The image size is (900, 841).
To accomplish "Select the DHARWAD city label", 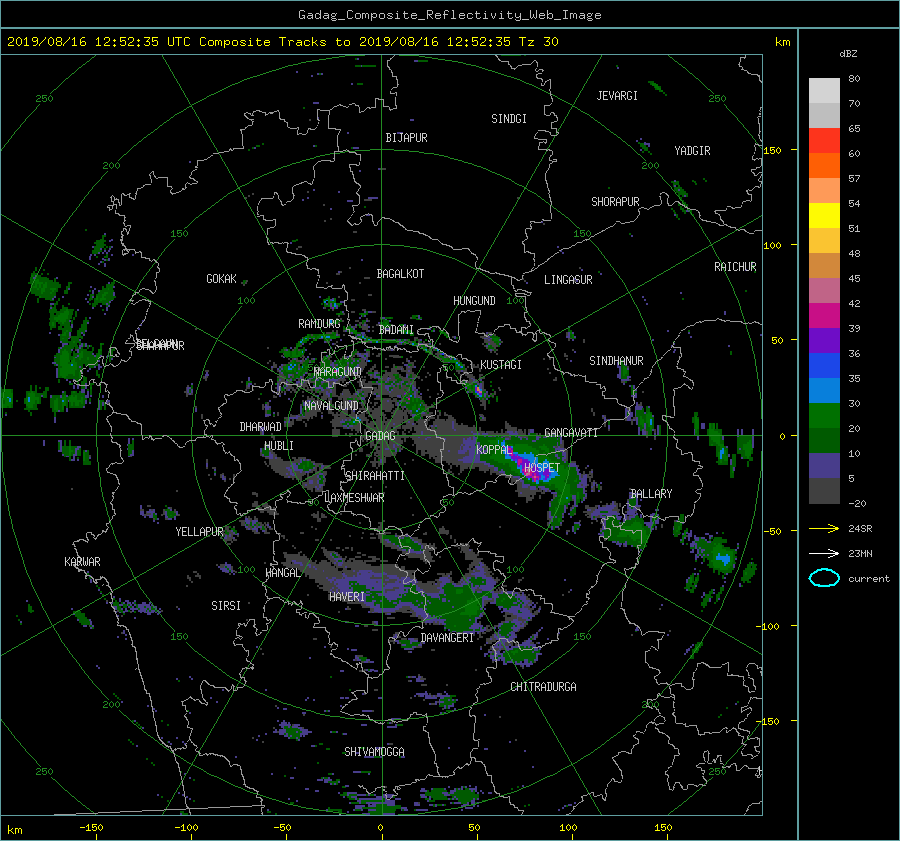I will pos(261,427).
